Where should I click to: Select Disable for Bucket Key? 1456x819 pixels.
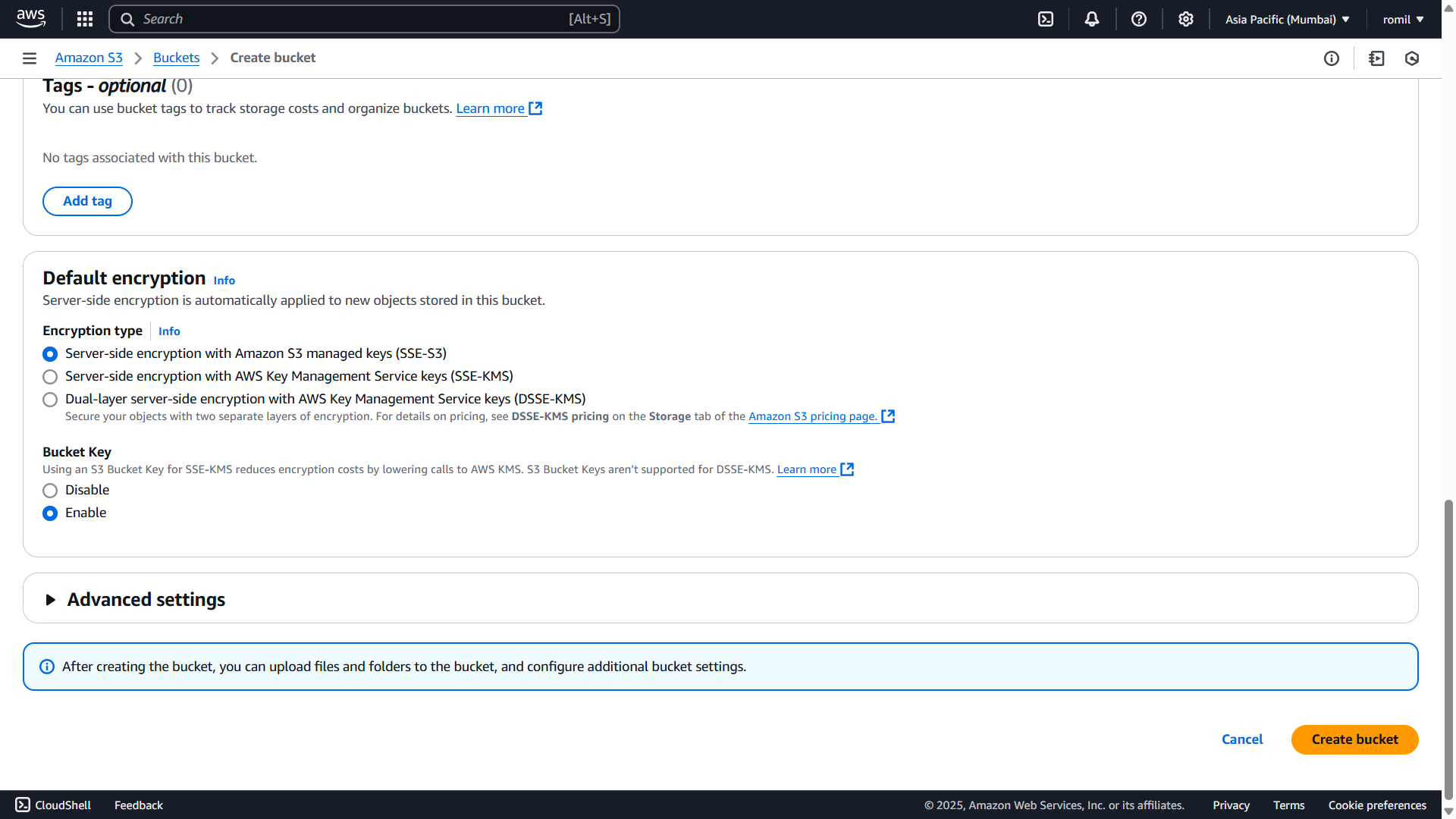50,491
